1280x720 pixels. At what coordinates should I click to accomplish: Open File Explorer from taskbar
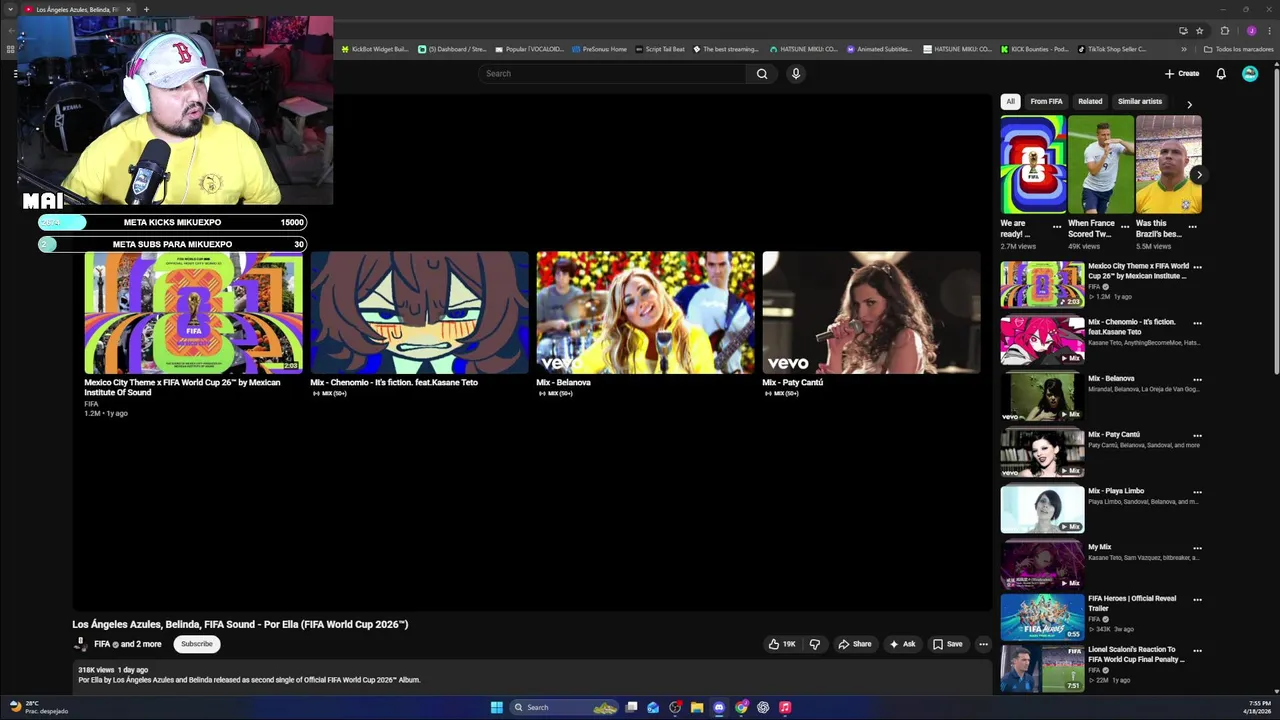click(697, 707)
